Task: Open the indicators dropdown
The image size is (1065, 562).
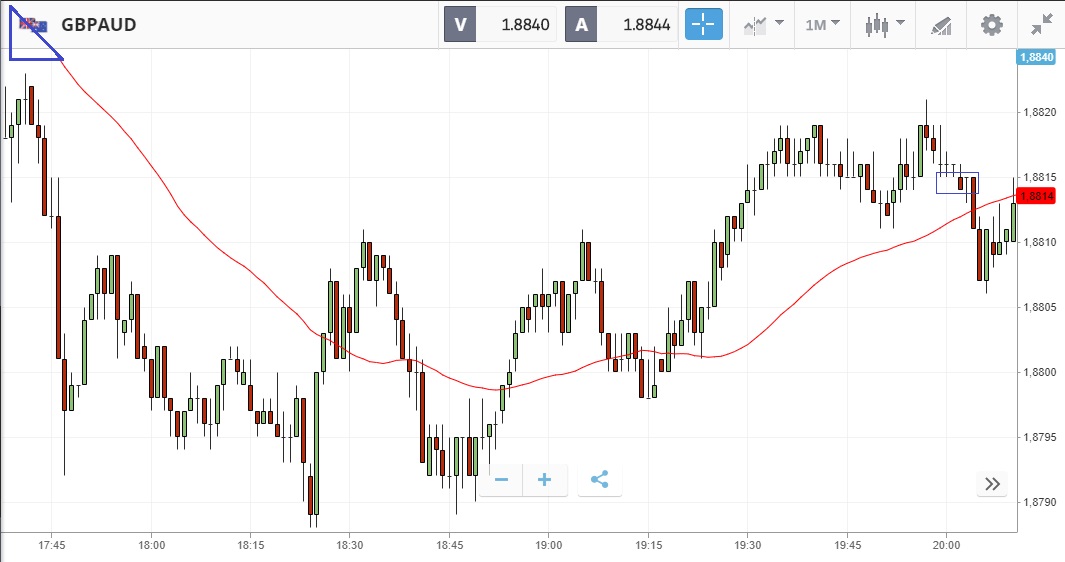Action: pos(762,24)
